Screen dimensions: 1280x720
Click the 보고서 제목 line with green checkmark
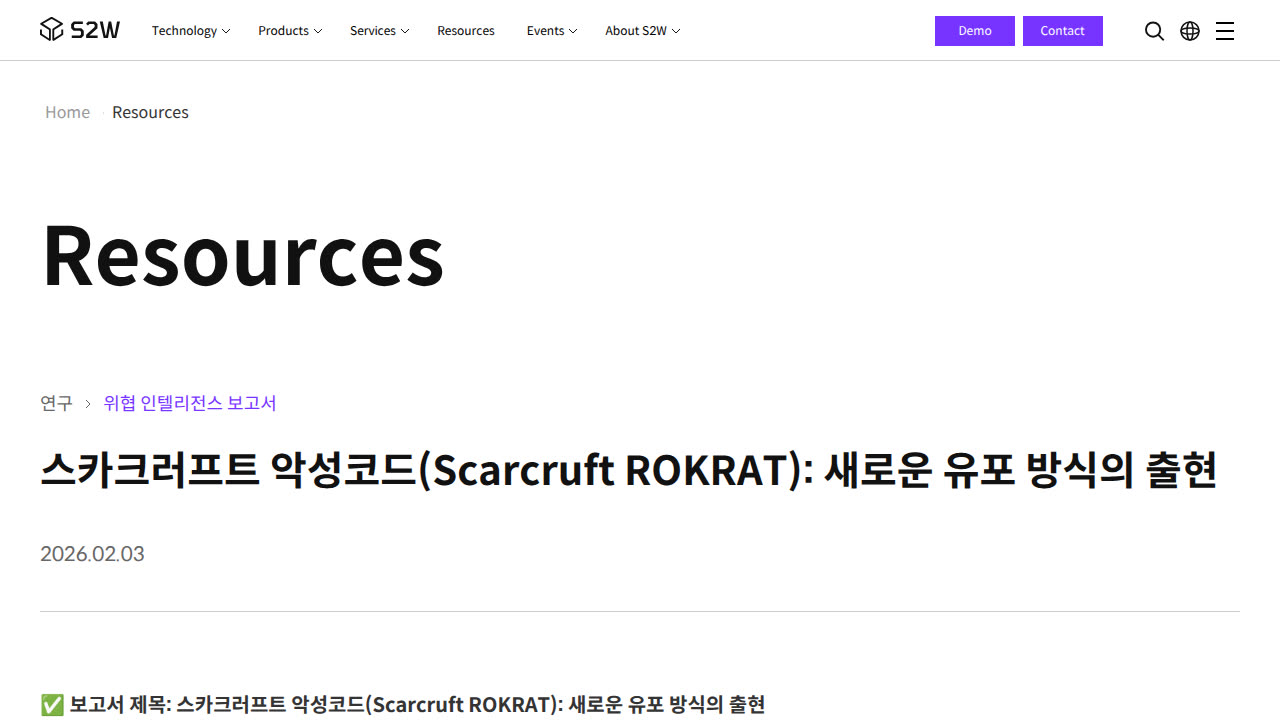[403, 705]
